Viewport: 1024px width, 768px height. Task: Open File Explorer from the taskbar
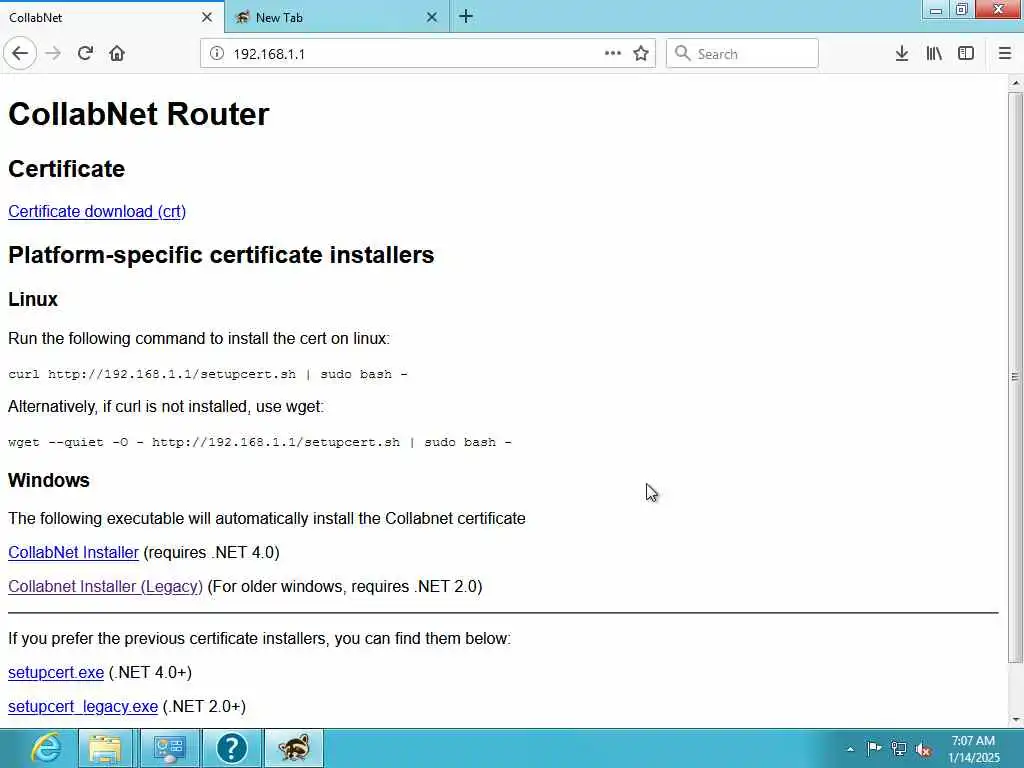(105, 748)
